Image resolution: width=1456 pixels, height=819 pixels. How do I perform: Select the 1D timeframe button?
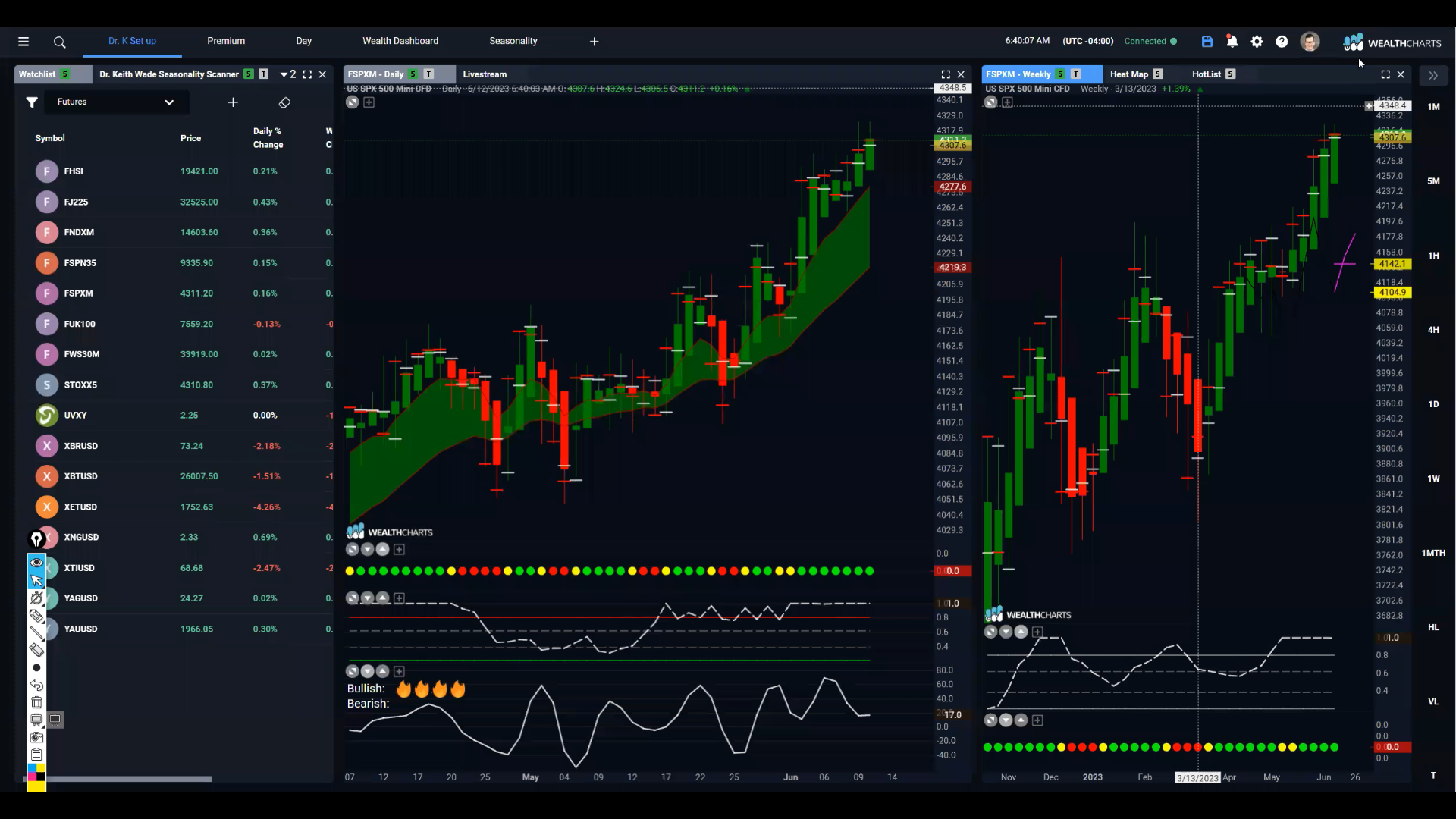1433,404
